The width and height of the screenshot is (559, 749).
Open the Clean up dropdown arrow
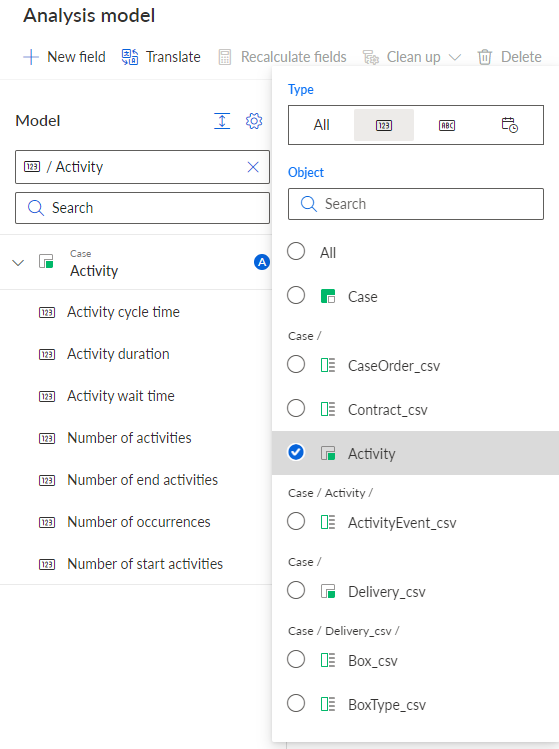[455, 57]
